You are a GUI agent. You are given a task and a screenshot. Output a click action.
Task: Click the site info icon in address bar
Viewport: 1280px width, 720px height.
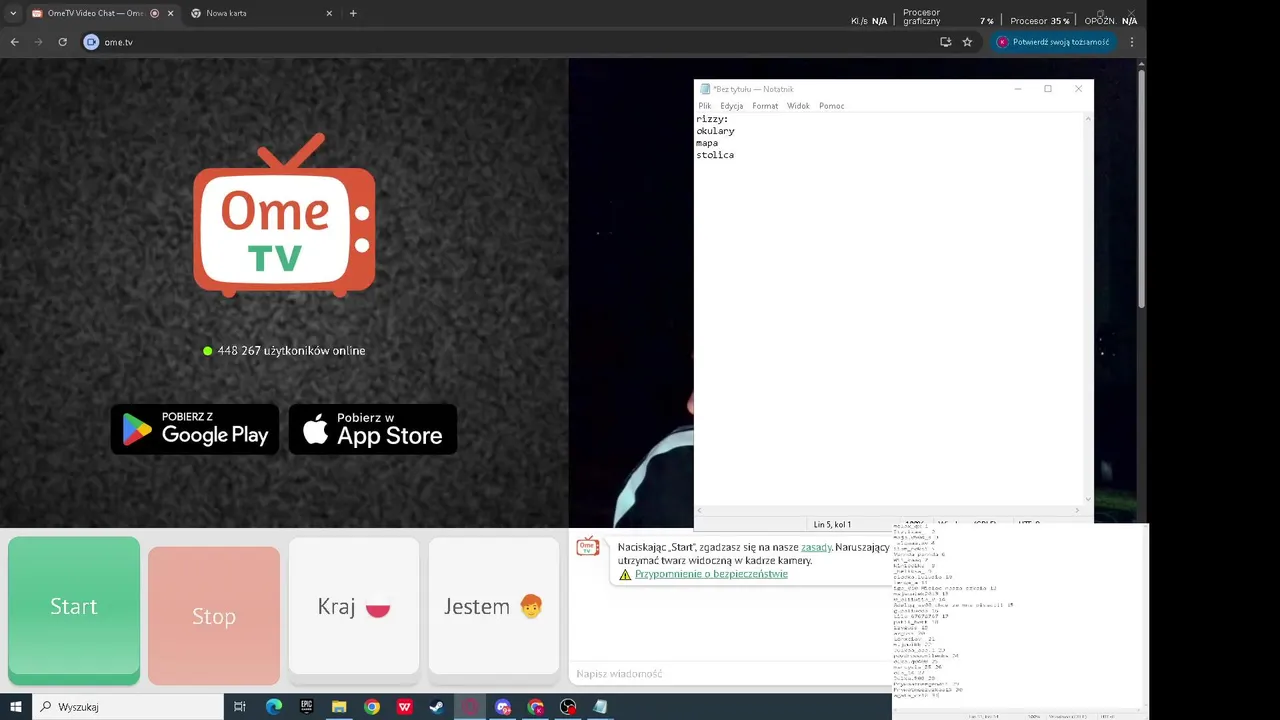(x=91, y=42)
